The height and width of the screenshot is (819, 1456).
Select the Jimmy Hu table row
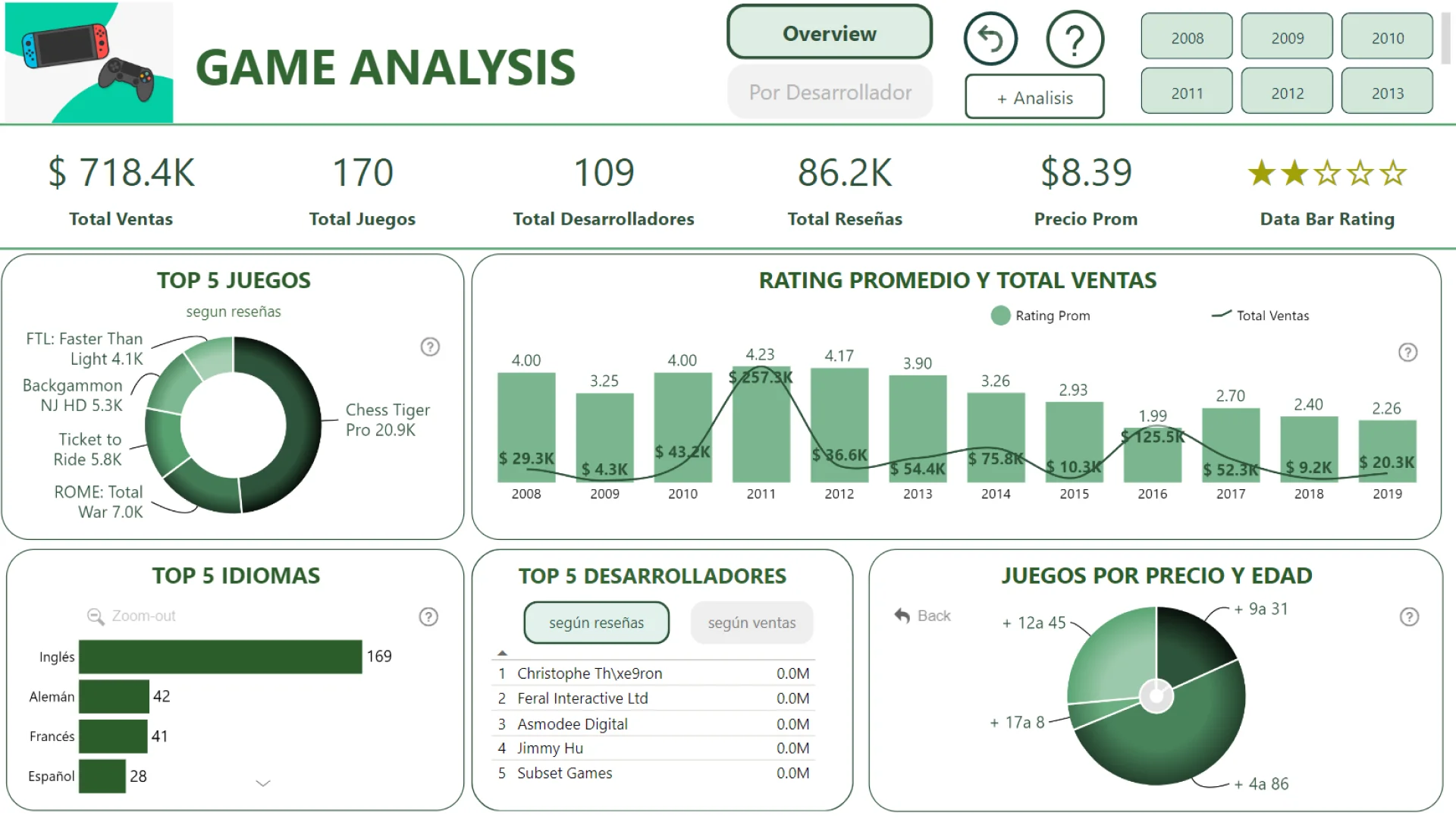click(x=653, y=748)
